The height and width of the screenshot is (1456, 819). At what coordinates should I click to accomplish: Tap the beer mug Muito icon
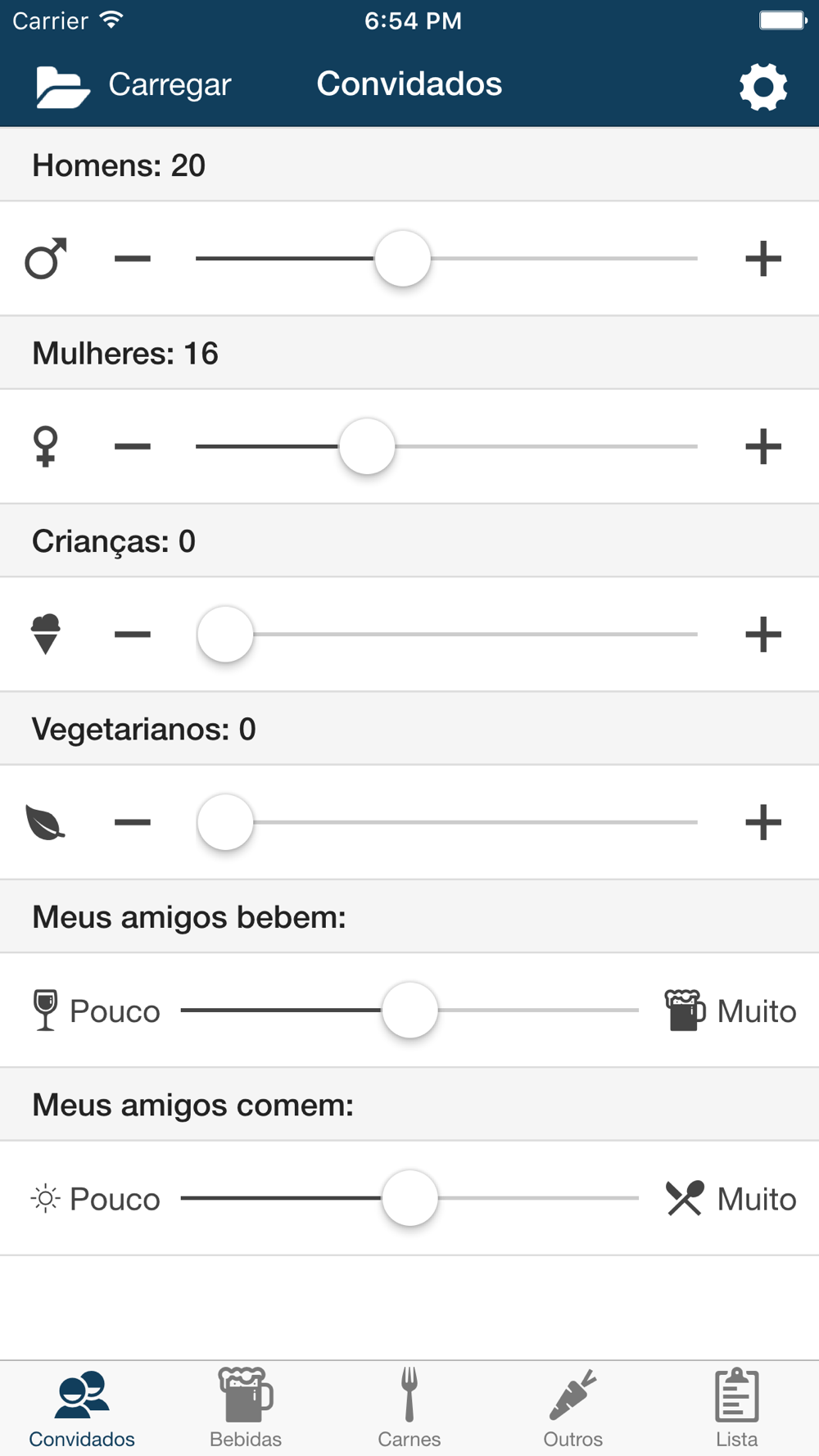click(x=684, y=1011)
